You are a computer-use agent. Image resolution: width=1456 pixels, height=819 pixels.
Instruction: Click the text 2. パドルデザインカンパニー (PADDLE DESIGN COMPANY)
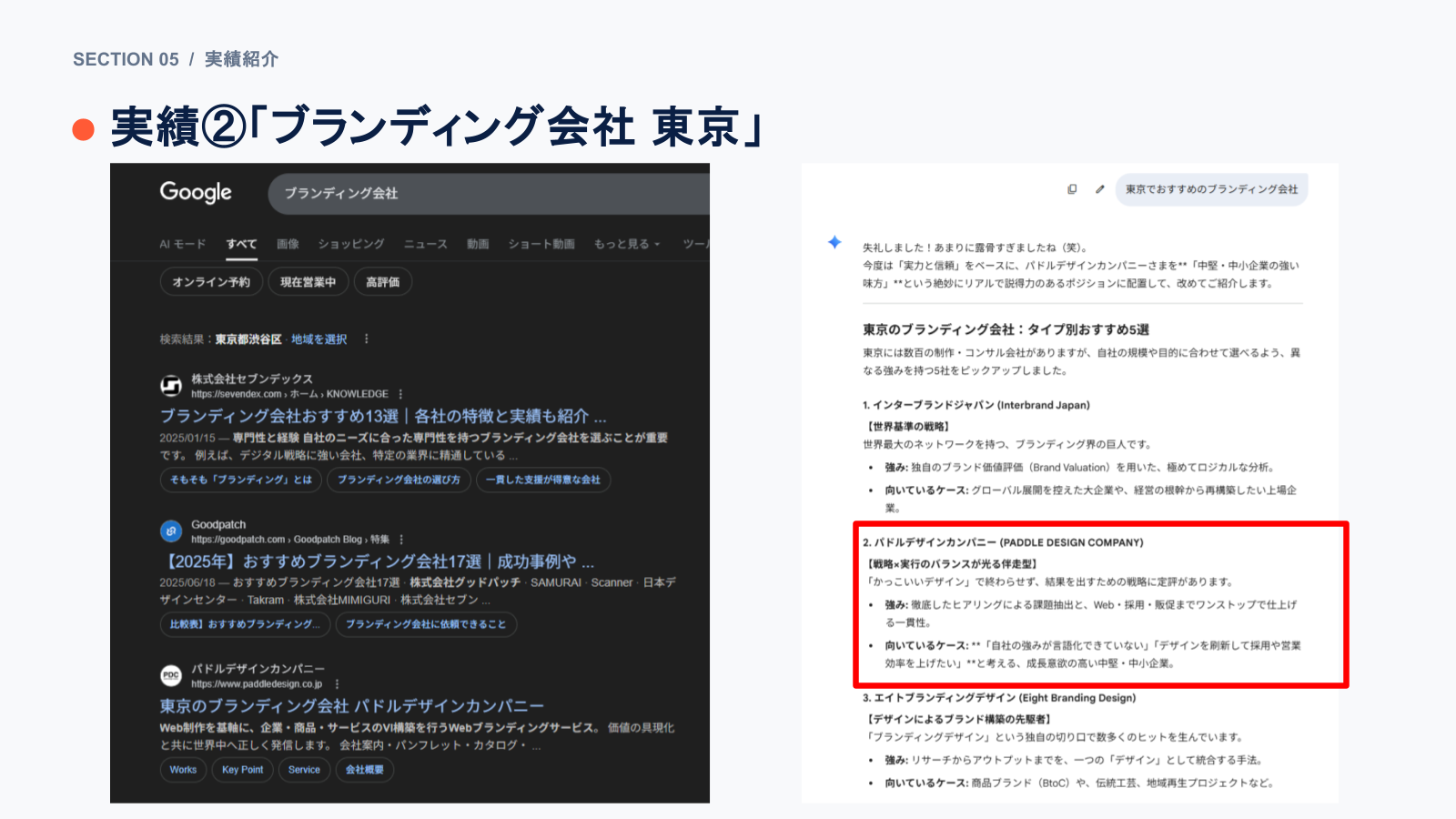point(1003,542)
